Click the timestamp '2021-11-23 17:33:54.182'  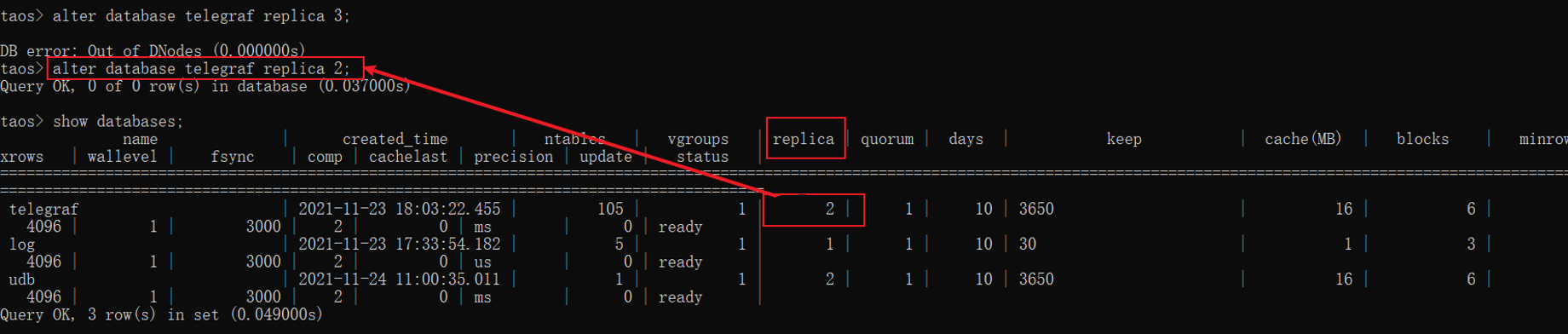pos(399,245)
